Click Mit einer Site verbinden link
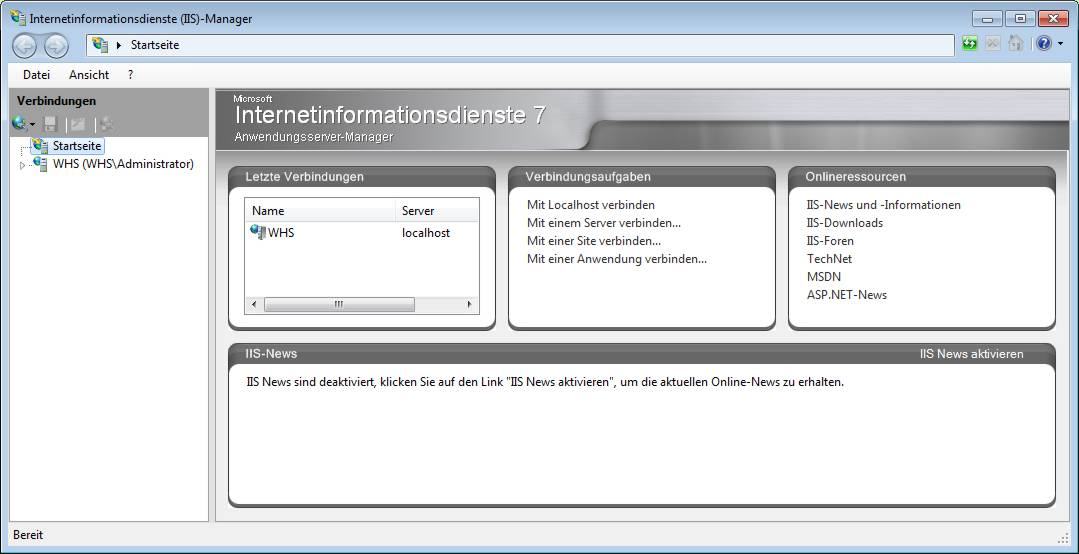The height and width of the screenshot is (554, 1079). (594, 241)
